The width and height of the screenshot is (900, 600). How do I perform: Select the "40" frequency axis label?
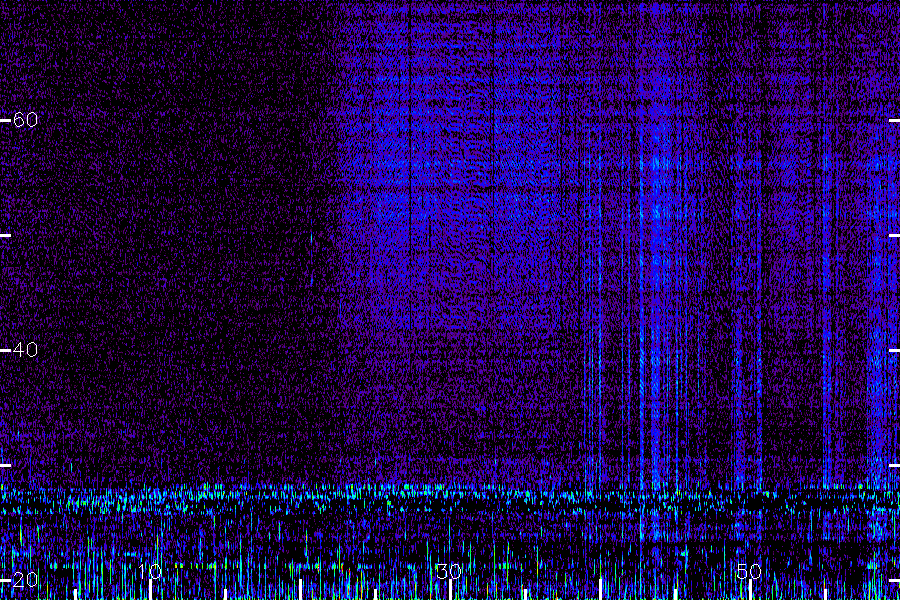[x=25, y=349]
